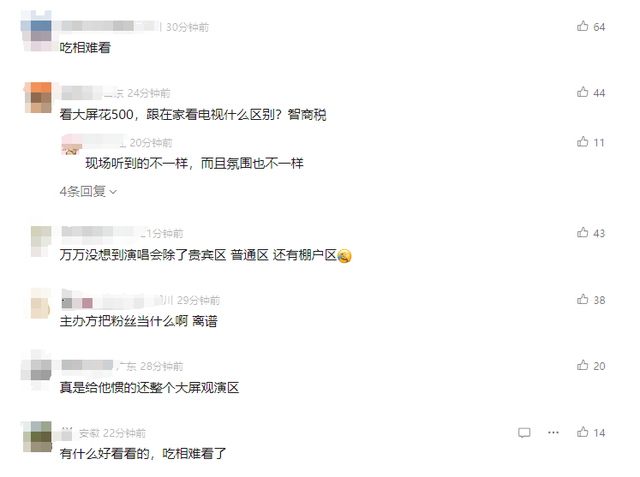Open username of the 30分钟前 commenter
The image size is (640, 477).
pos(110,27)
